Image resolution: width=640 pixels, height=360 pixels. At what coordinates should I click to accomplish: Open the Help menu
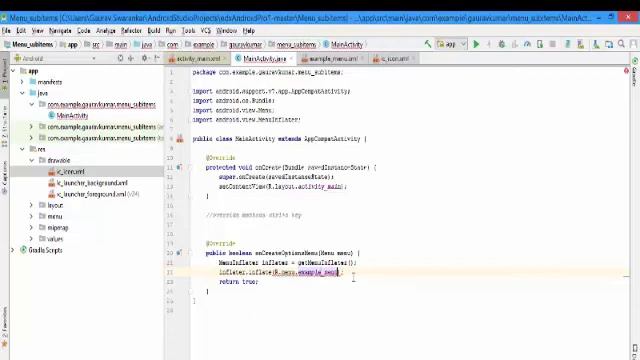pos(249,31)
